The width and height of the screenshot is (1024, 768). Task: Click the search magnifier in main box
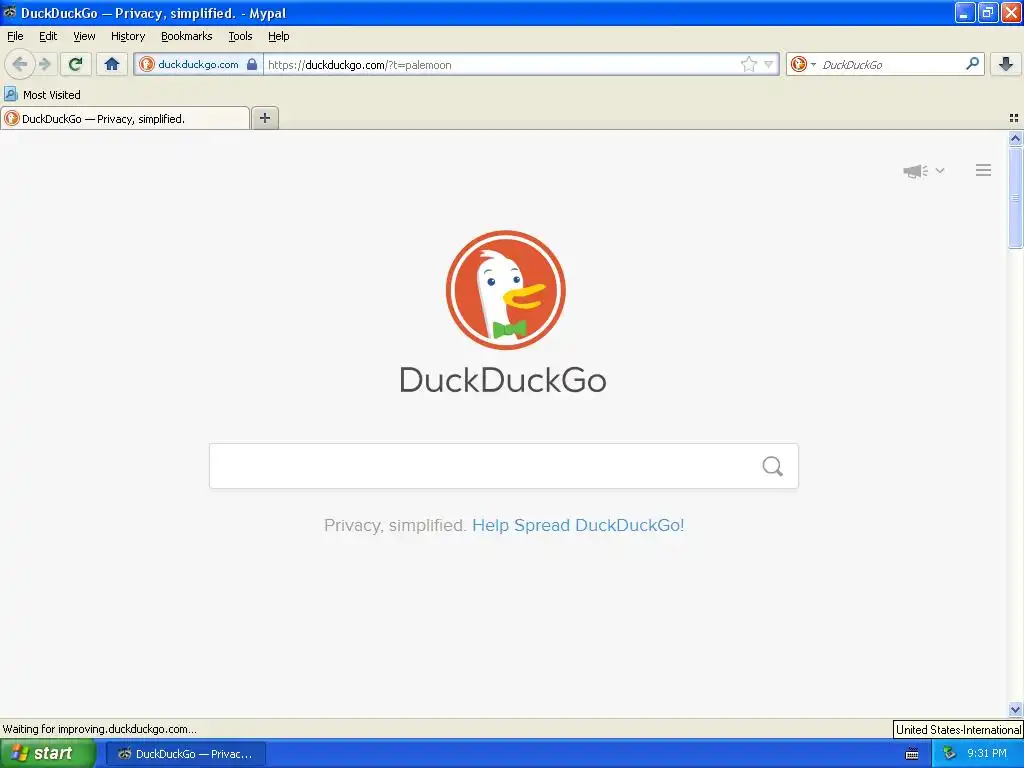point(773,466)
